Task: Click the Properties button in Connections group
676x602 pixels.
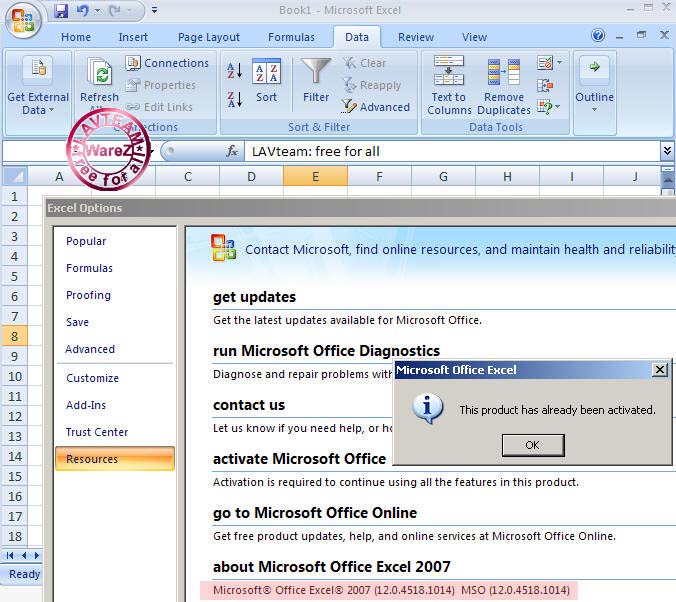Action: [161, 85]
